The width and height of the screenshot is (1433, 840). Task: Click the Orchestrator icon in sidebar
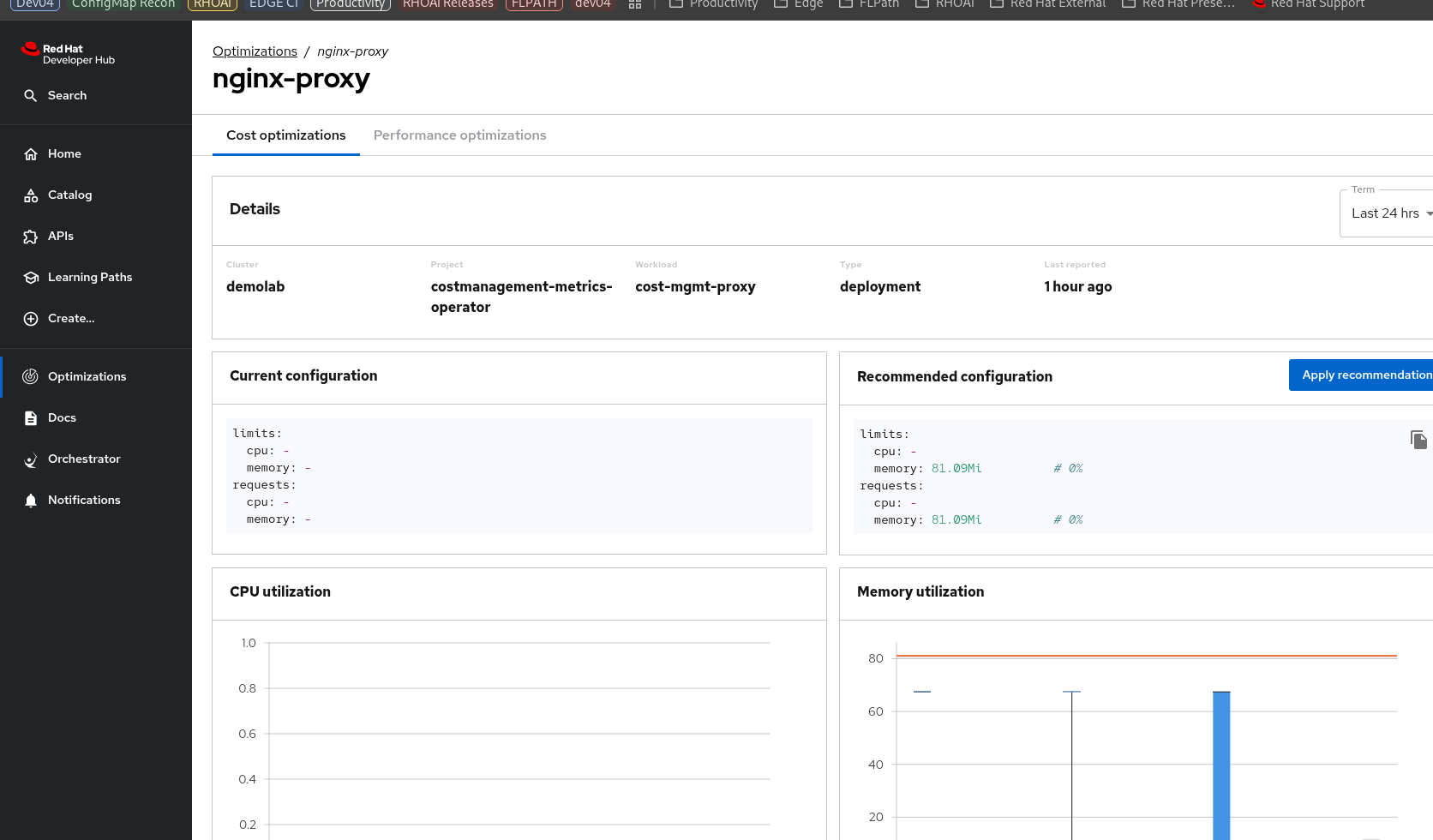[31, 459]
